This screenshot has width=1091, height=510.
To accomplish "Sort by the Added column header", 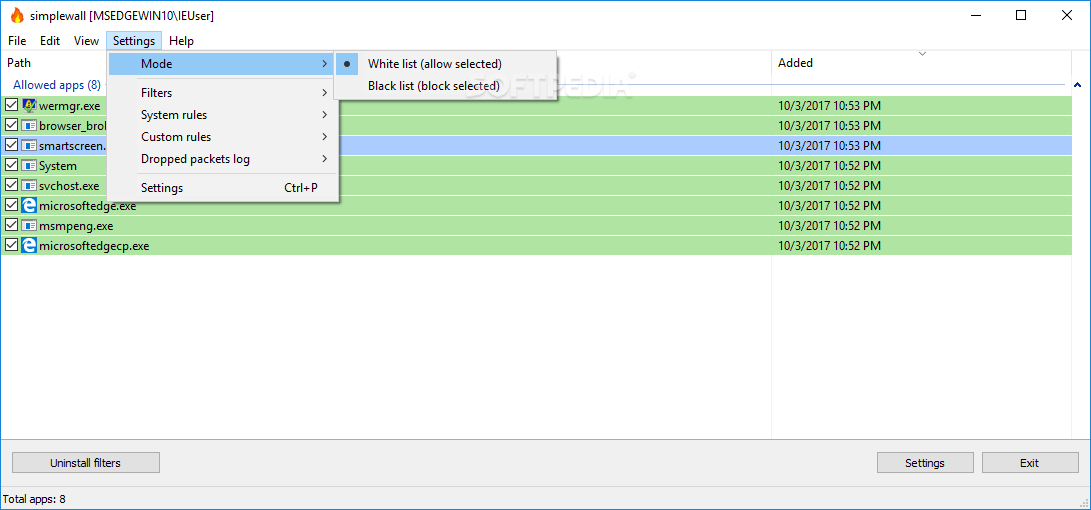I will coord(921,63).
